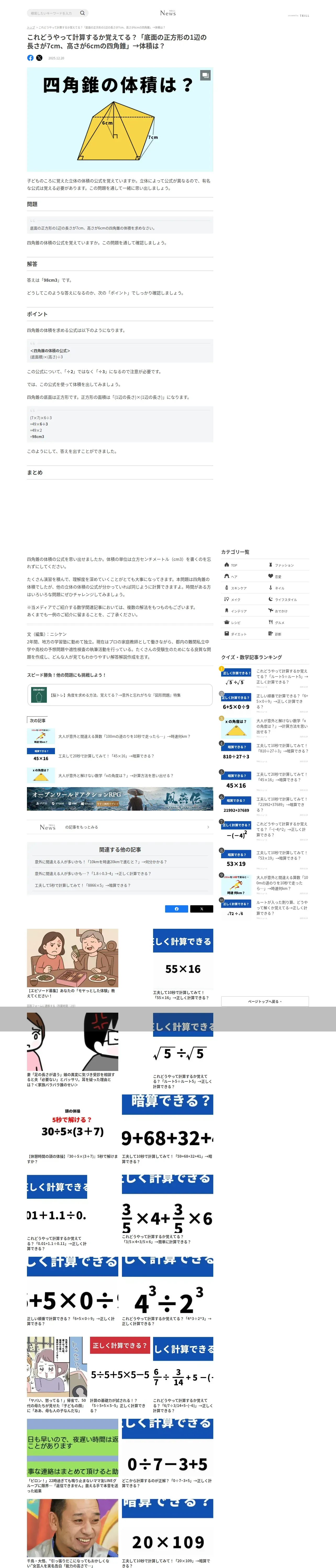Click the search magnifier icon in header
The image size is (336, 1568).
pos(82,13)
